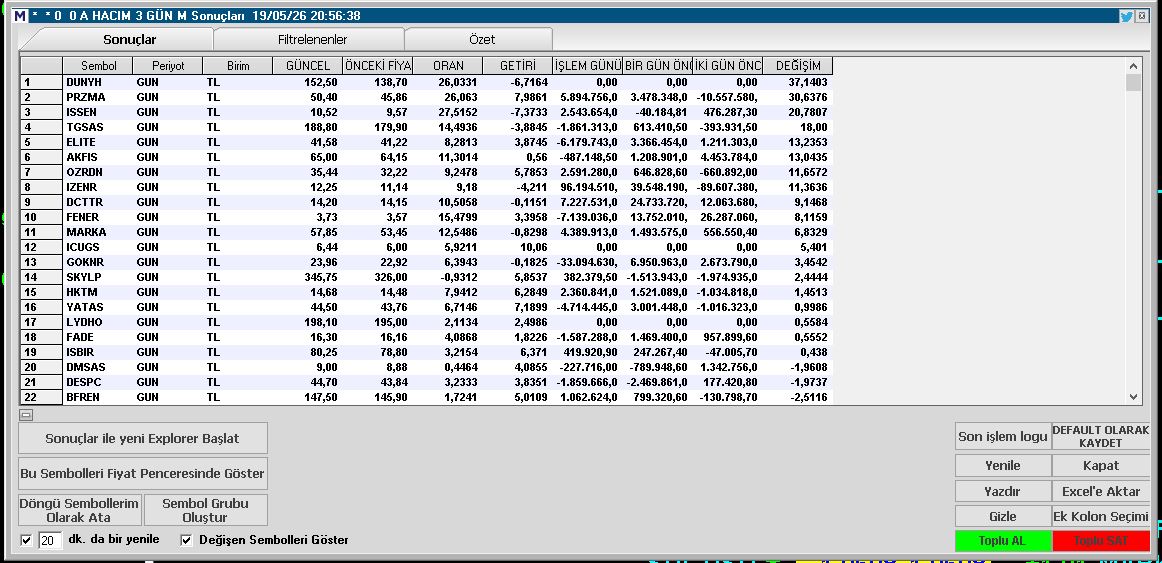The width and height of the screenshot is (1162, 563).
Task: Click the red Toplu SAT button
Action: (1100, 541)
